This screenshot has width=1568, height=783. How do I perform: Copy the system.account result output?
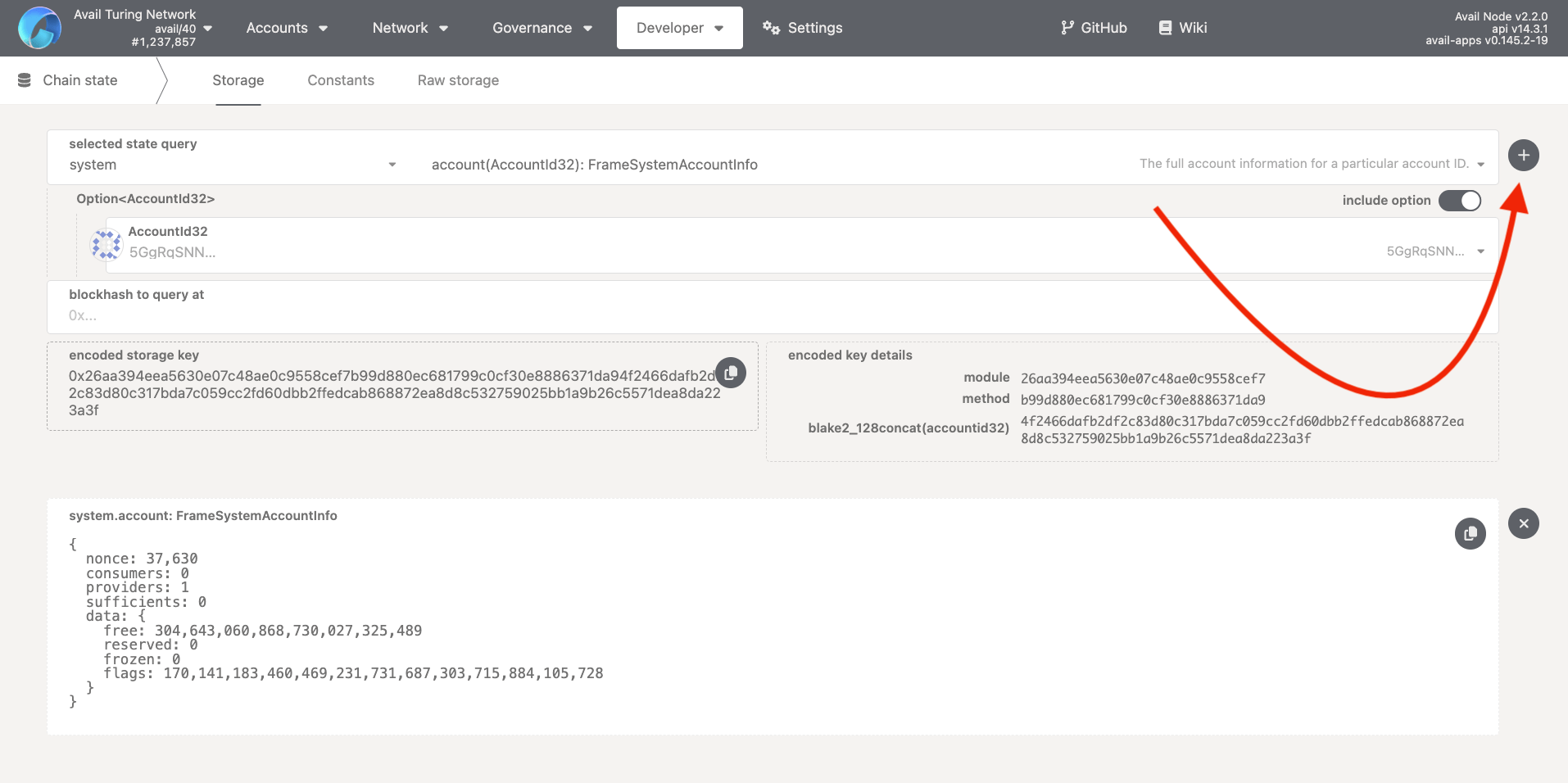tap(1470, 534)
